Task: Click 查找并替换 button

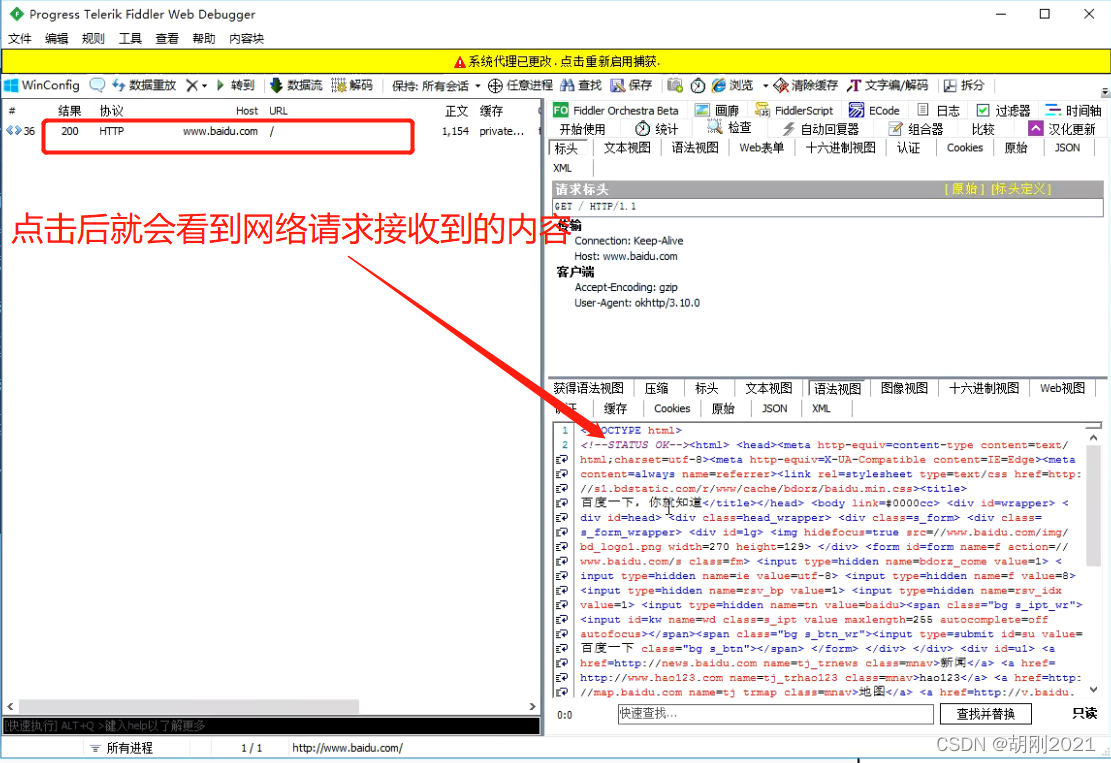Action: click(986, 714)
